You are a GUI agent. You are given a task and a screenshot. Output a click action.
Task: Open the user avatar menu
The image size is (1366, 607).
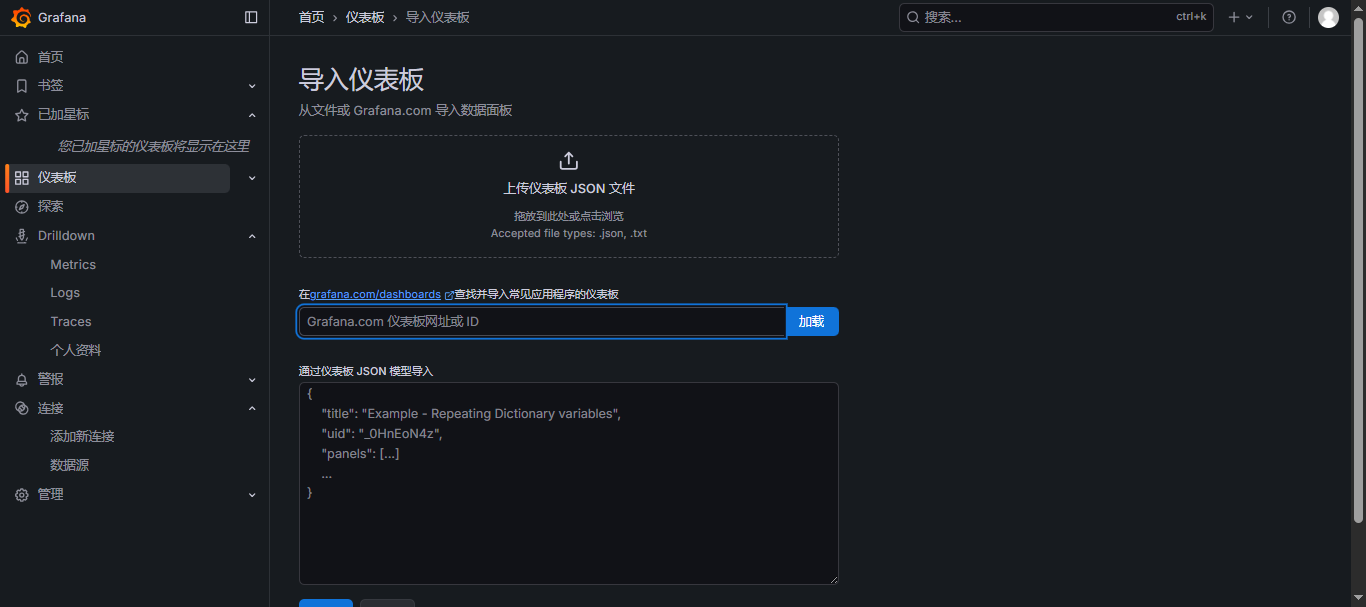point(1328,17)
